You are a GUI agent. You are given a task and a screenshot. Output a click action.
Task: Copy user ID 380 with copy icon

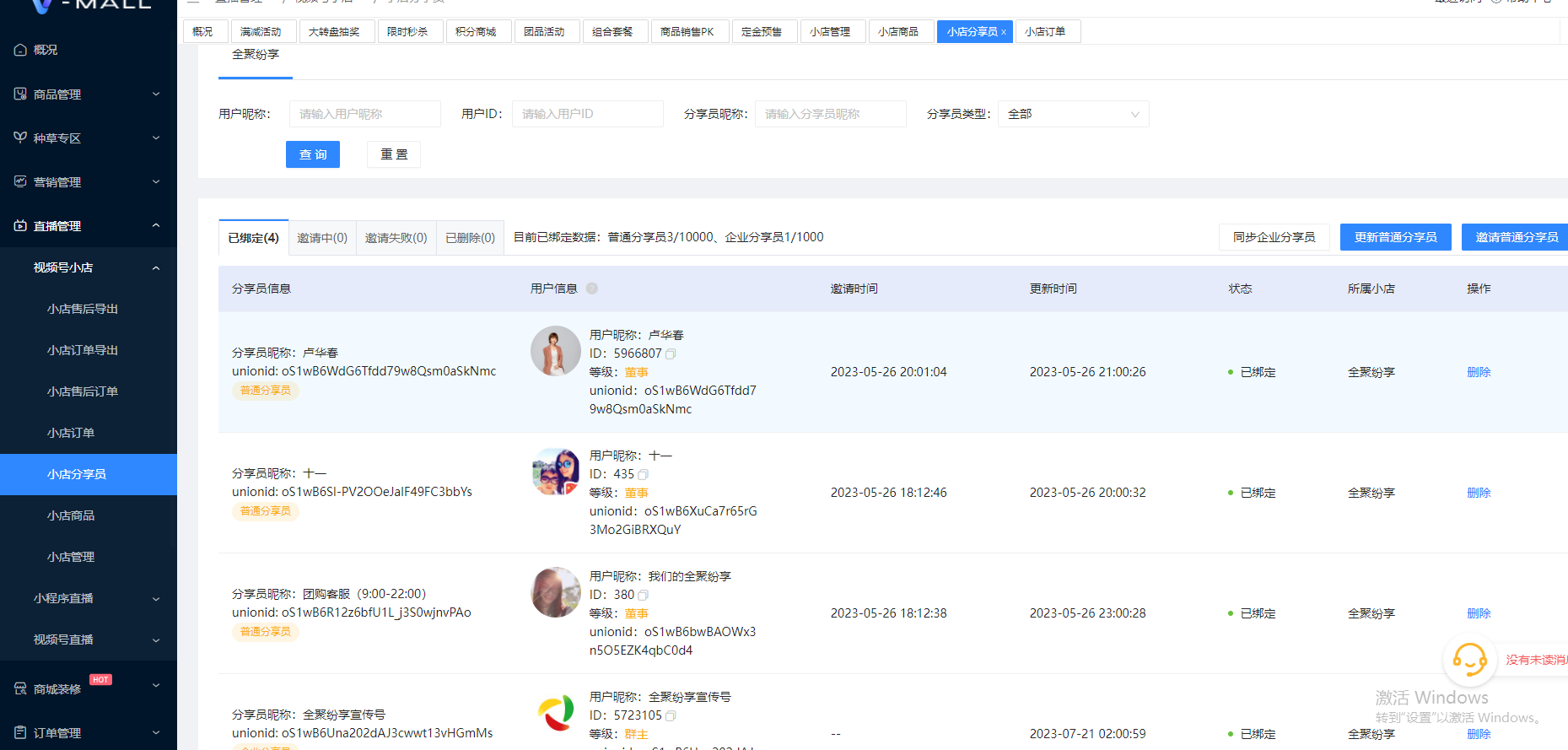643,595
